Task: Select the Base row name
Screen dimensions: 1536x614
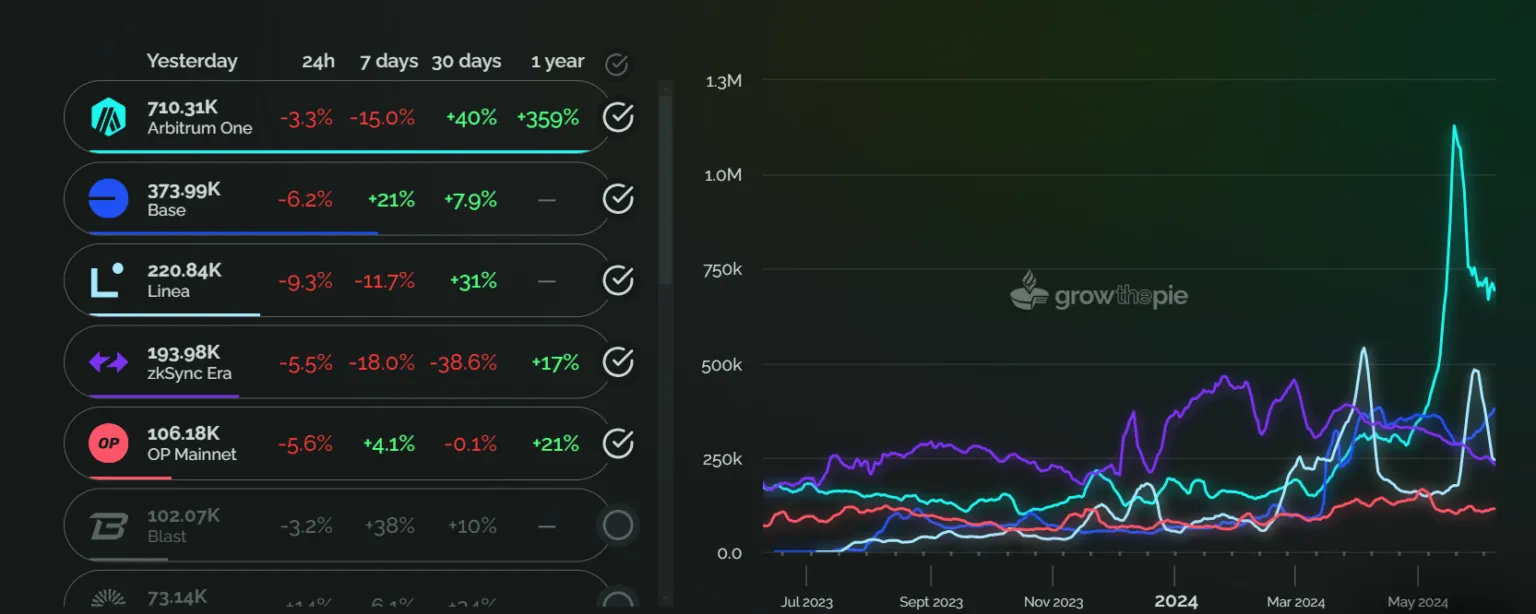Action: click(167, 210)
